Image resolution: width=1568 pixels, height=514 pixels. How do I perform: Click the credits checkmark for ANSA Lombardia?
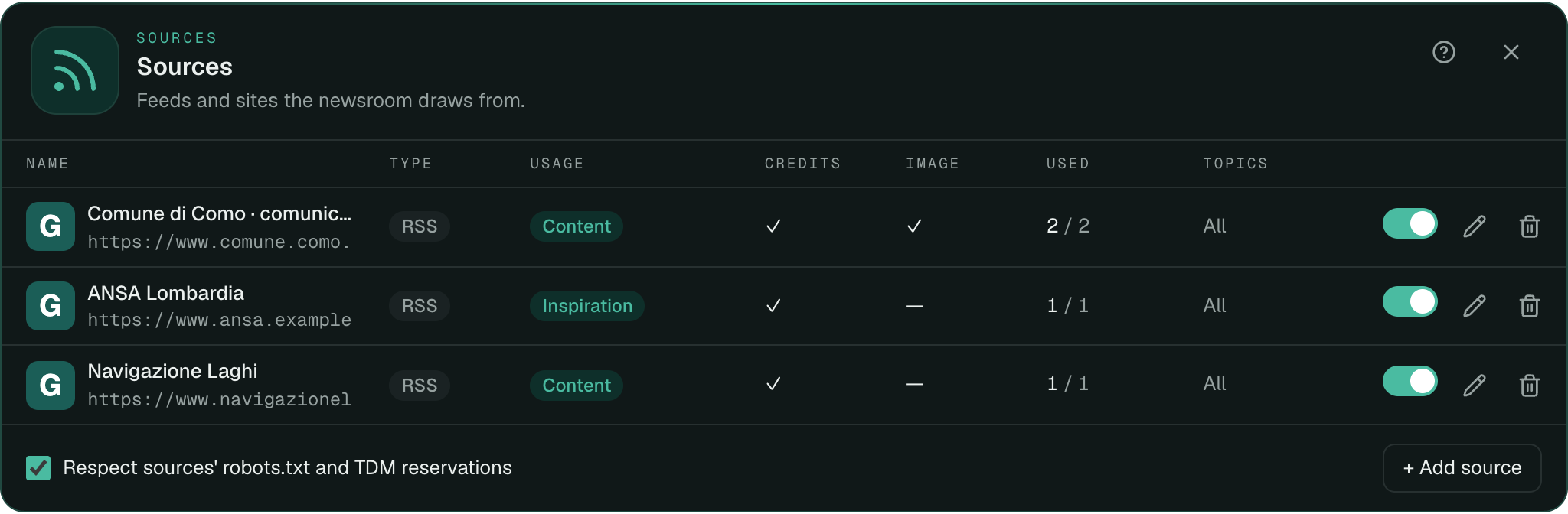pyautogui.click(x=773, y=305)
